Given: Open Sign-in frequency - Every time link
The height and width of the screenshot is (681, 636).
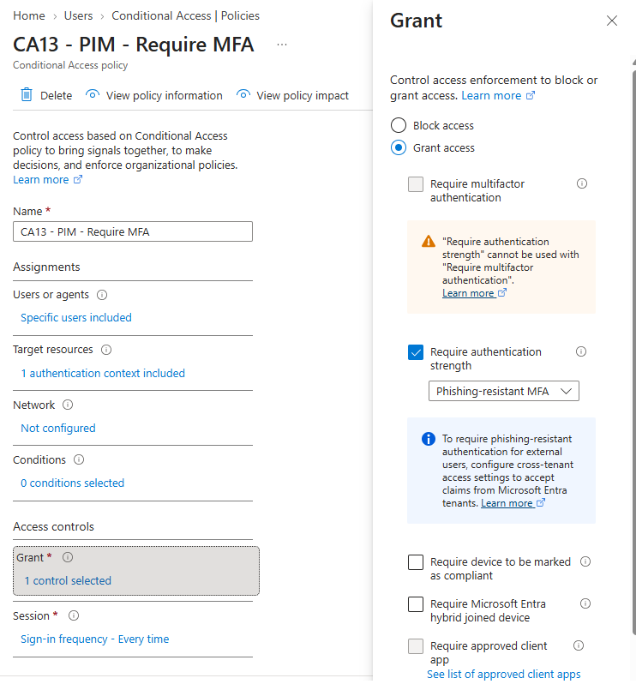Looking at the screenshot, I should tap(95, 639).
